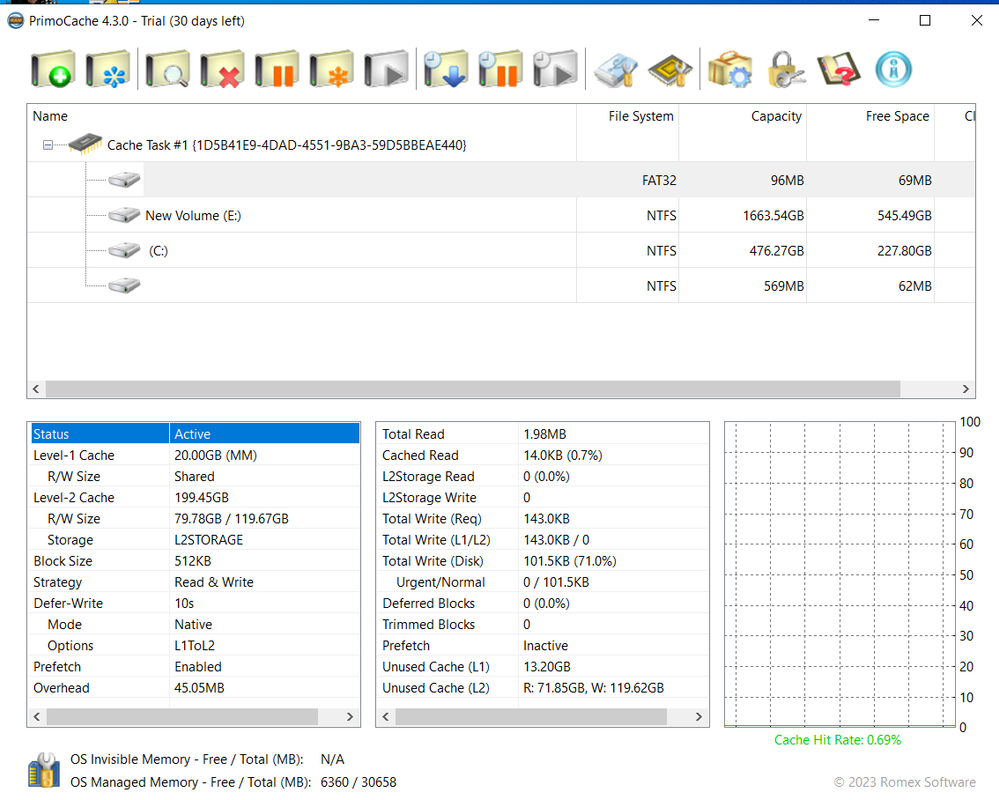This screenshot has height=800, width=999.
Task: Click New Volume (E:) drive icon
Action: coord(124,215)
